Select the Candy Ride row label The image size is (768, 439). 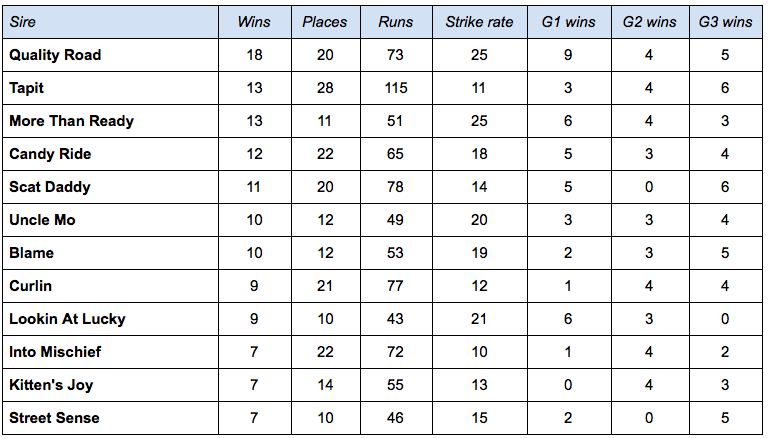point(50,154)
